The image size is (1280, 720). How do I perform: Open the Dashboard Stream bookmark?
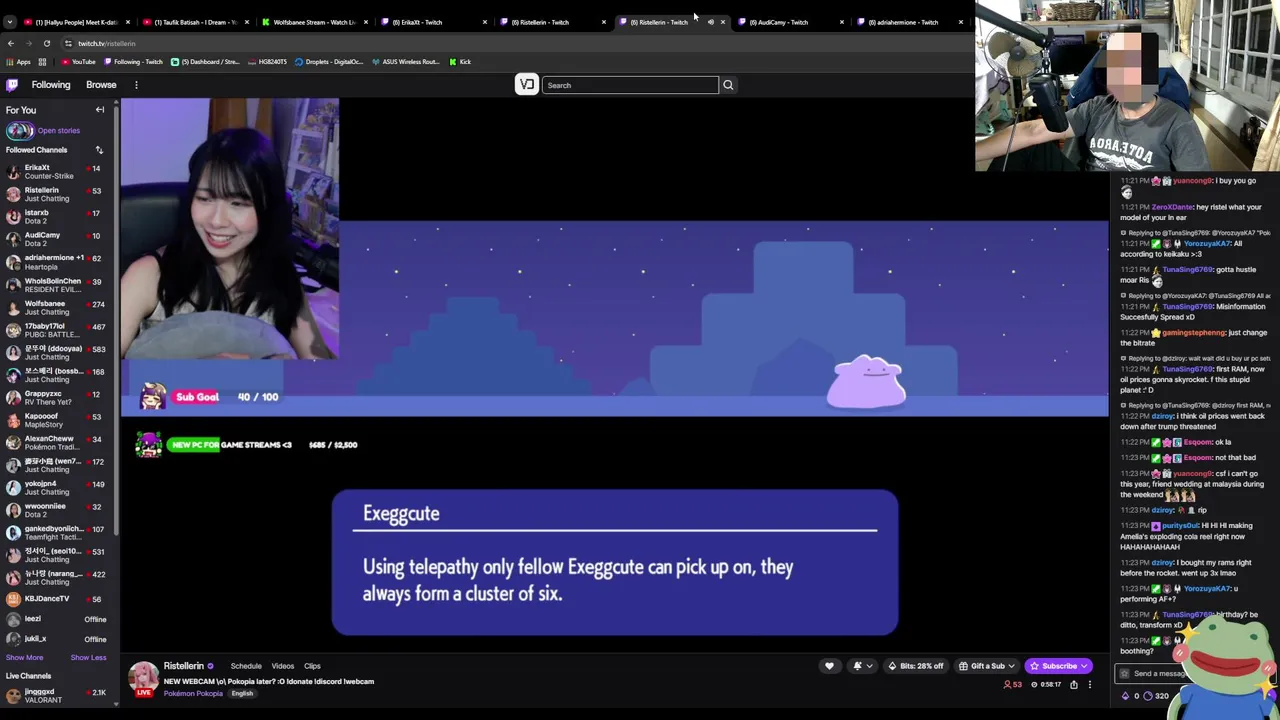coord(205,62)
